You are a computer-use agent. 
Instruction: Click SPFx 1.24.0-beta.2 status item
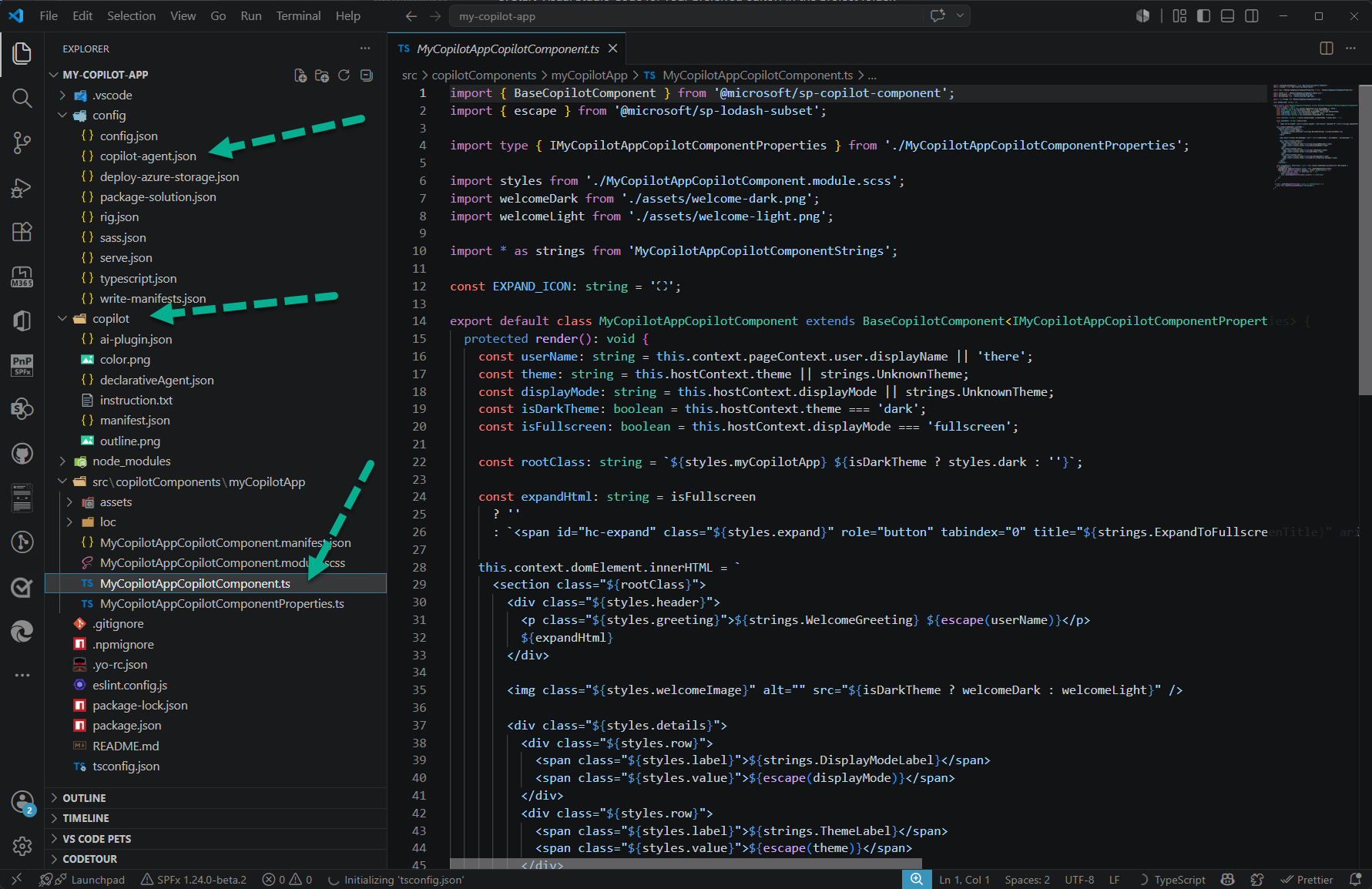click(194, 880)
